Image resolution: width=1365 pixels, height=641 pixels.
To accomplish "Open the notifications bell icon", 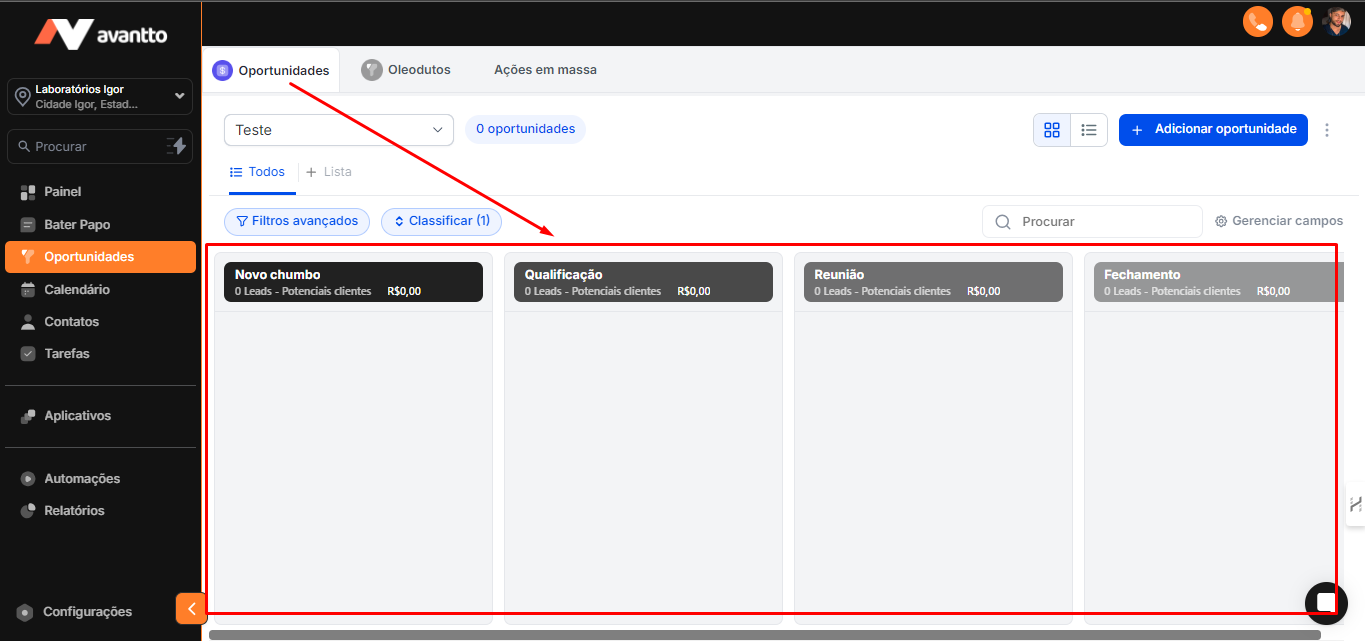I will (1297, 21).
